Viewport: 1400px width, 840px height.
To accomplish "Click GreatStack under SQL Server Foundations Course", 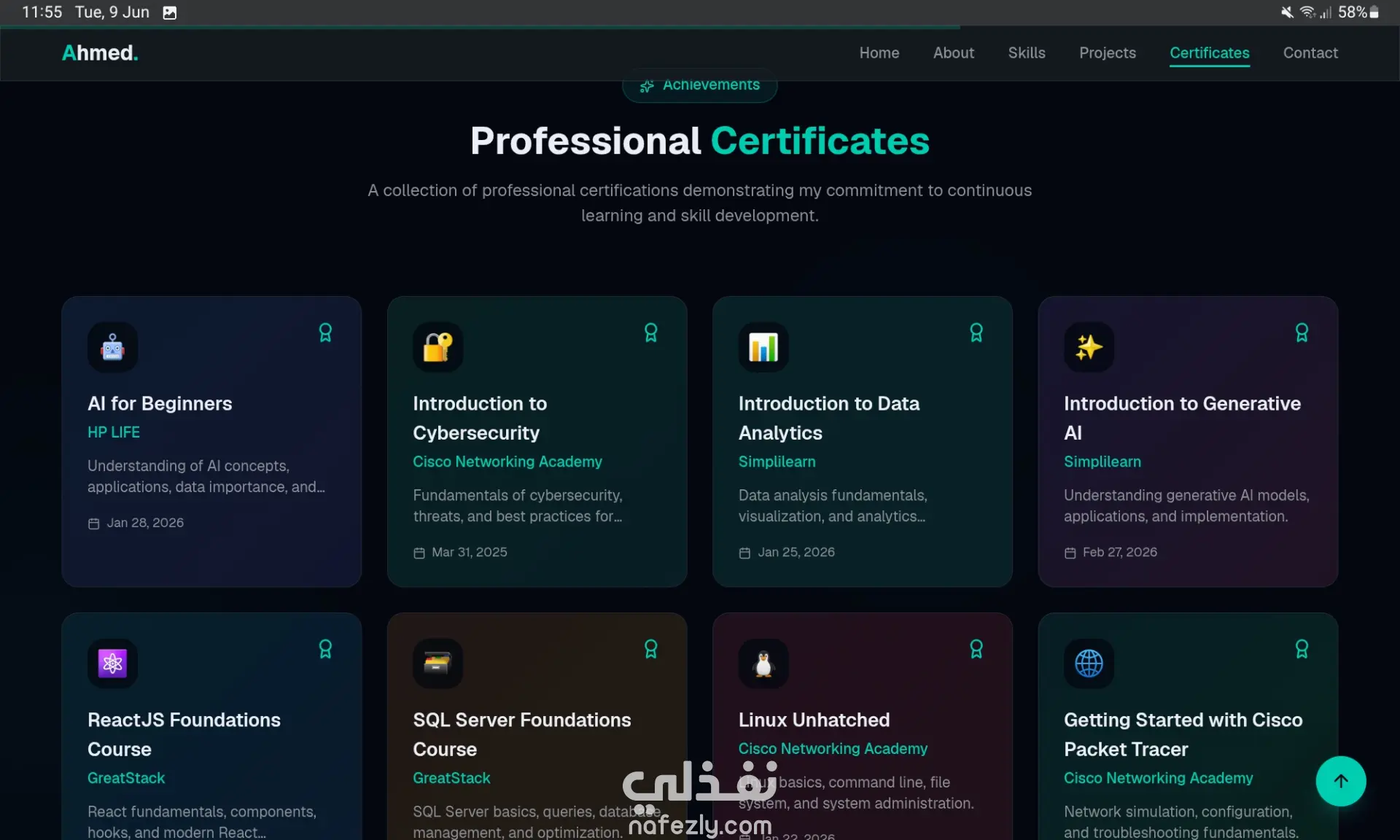I will click(451, 778).
